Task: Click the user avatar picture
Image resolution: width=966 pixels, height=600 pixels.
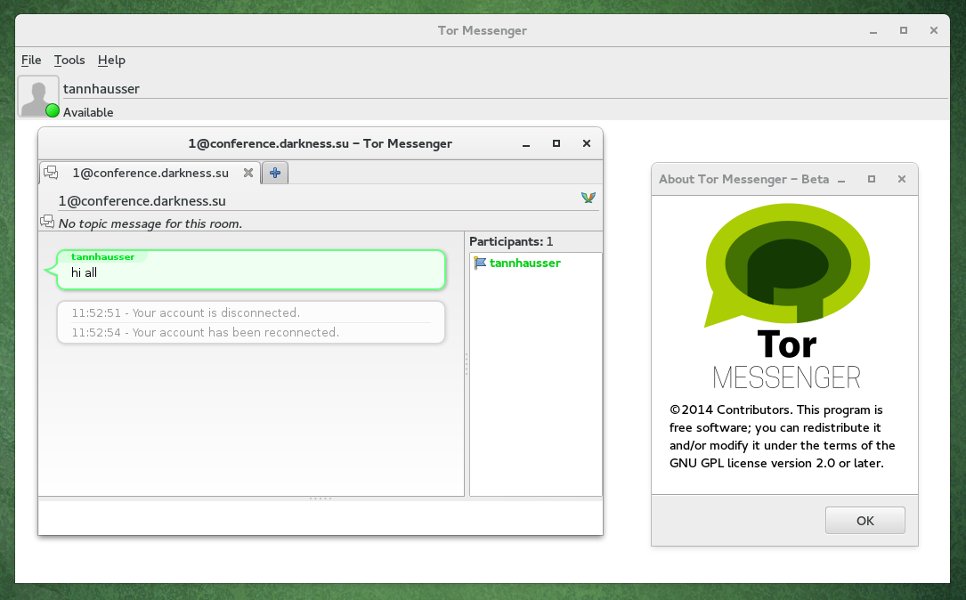Action: pos(38,96)
